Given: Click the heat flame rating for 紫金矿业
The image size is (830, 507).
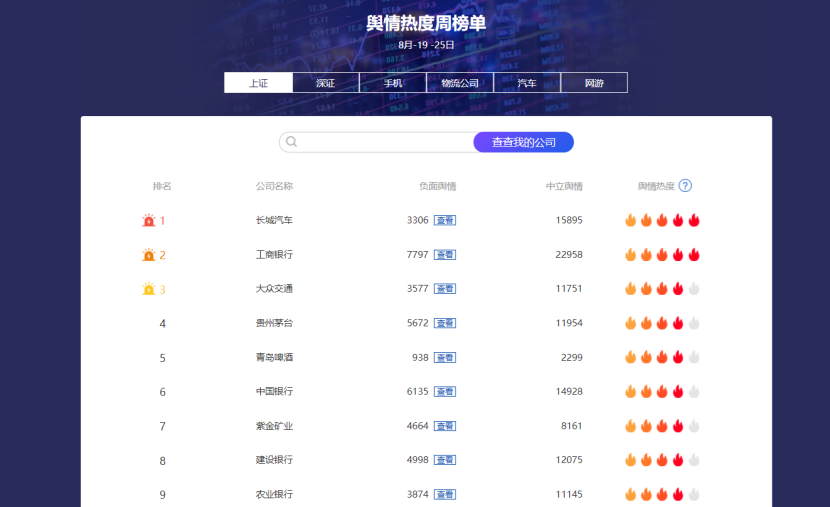Looking at the screenshot, I should pyautogui.click(x=662, y=425).
